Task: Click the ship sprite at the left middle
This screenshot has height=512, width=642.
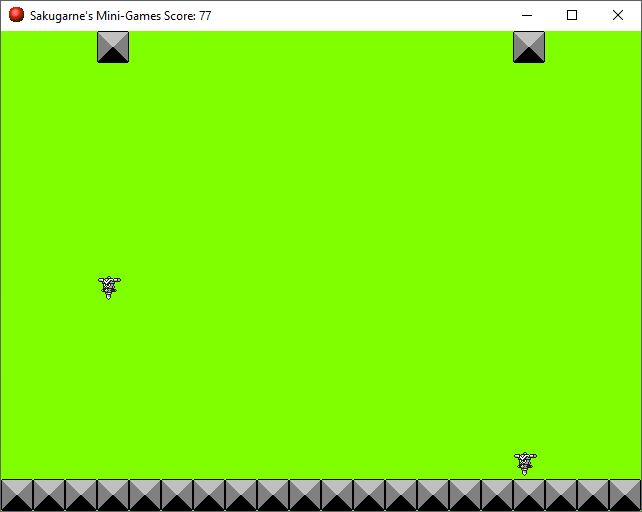Action: (x=109, y=288)
